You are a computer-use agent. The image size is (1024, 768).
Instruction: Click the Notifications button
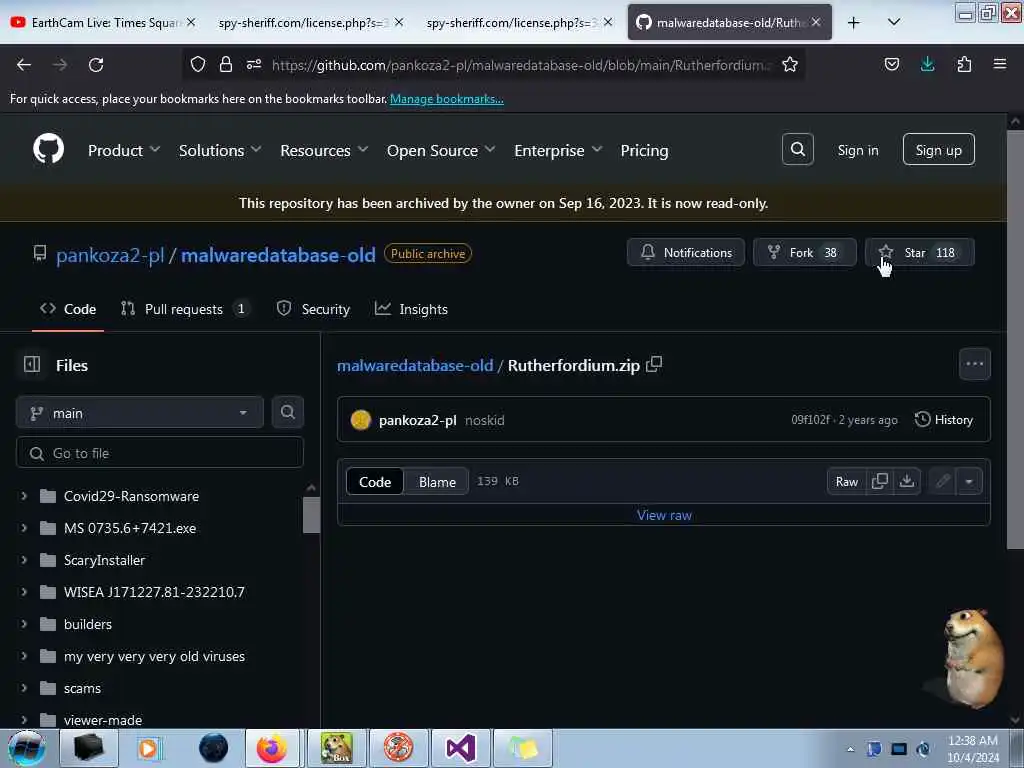point(686,252)
